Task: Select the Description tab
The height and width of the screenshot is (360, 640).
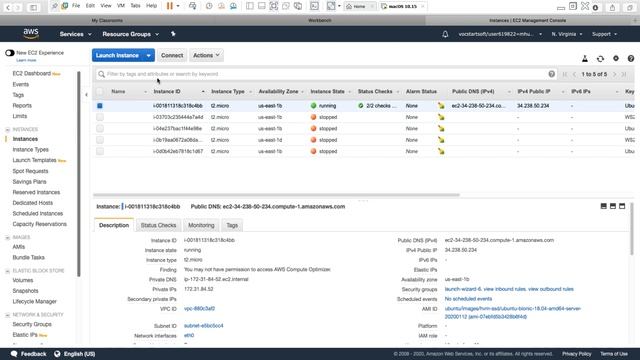Action: point(114,225)
